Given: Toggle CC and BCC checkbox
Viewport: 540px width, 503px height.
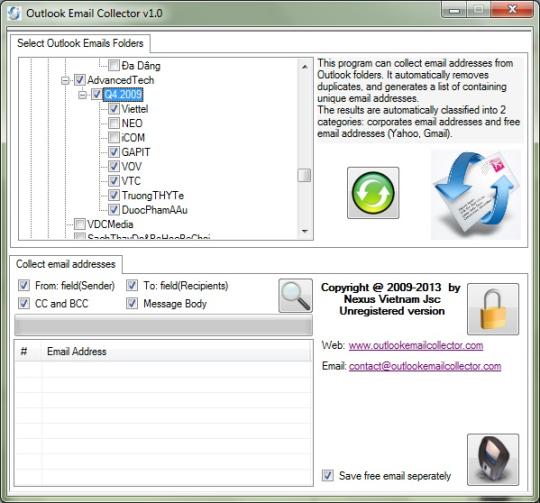Looking at the screenshot, I should tap(24, 303).
